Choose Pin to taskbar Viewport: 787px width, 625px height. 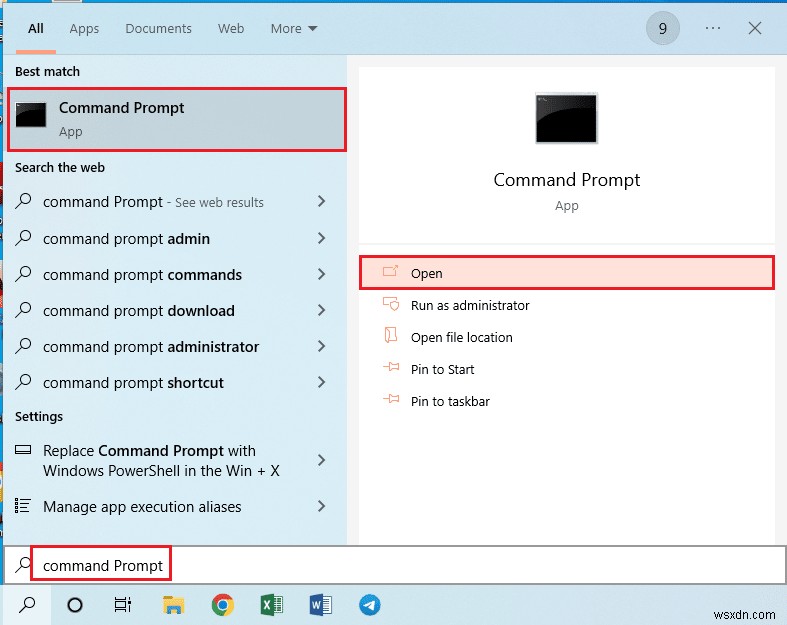pos(567,401)
